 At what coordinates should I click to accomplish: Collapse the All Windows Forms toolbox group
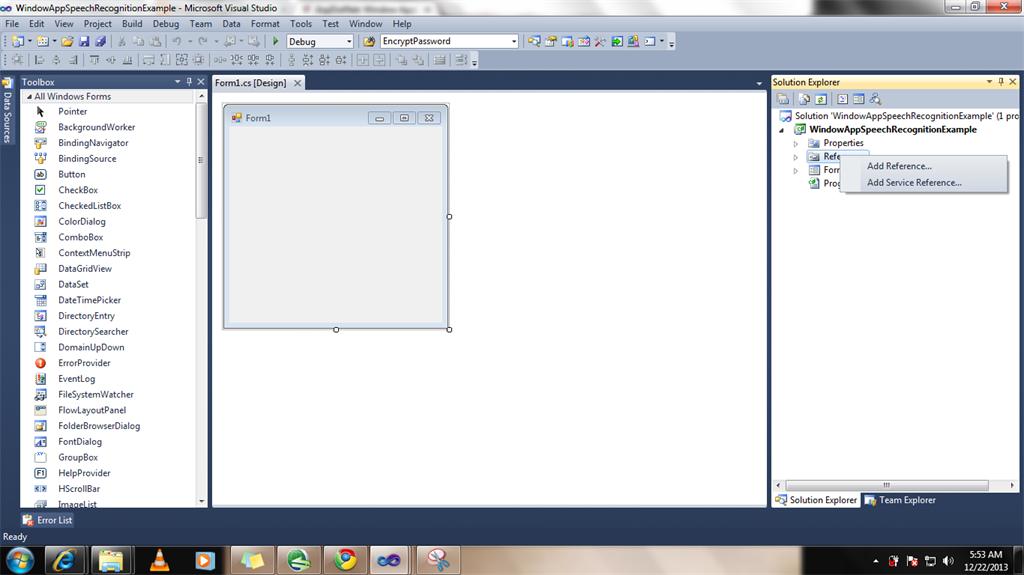(x=29, y=97)
